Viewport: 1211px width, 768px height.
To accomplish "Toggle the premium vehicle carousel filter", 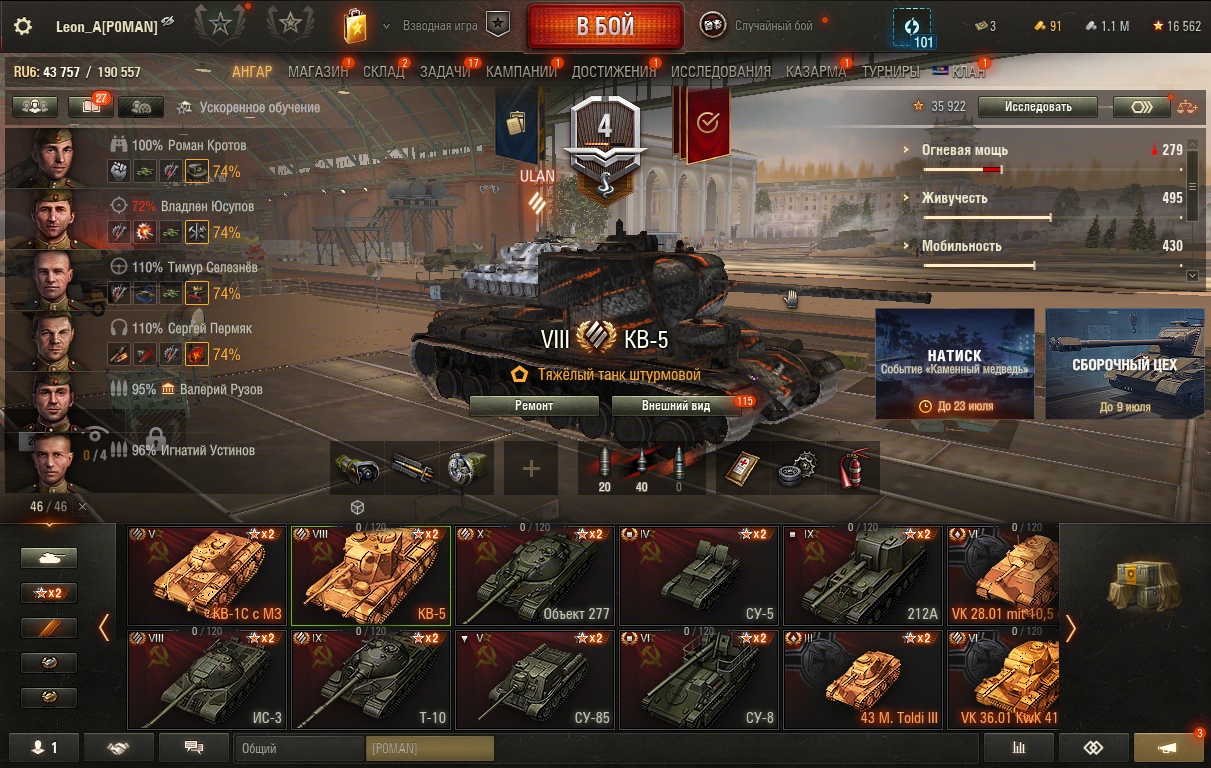I will (49, 628).
